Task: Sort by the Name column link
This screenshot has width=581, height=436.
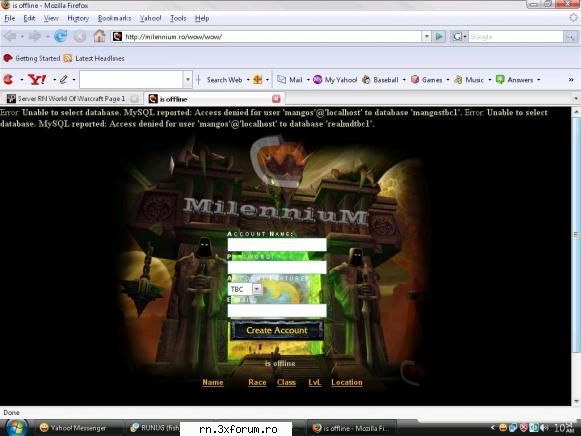Action: coord(213,382)
